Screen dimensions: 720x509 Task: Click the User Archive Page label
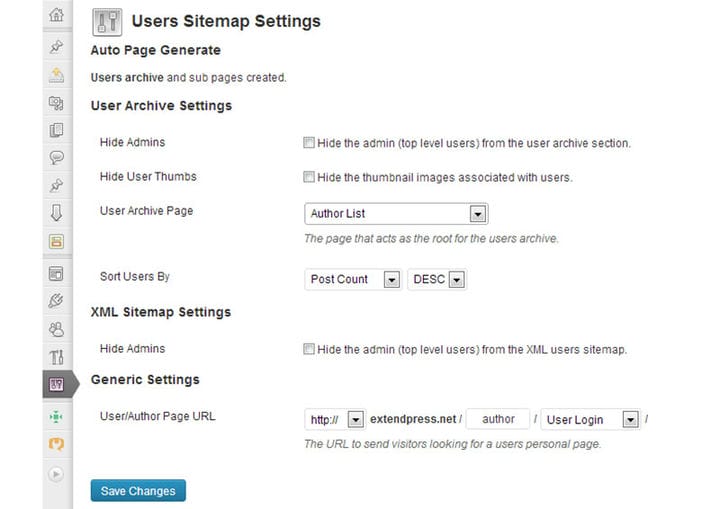tap(146, 211)
